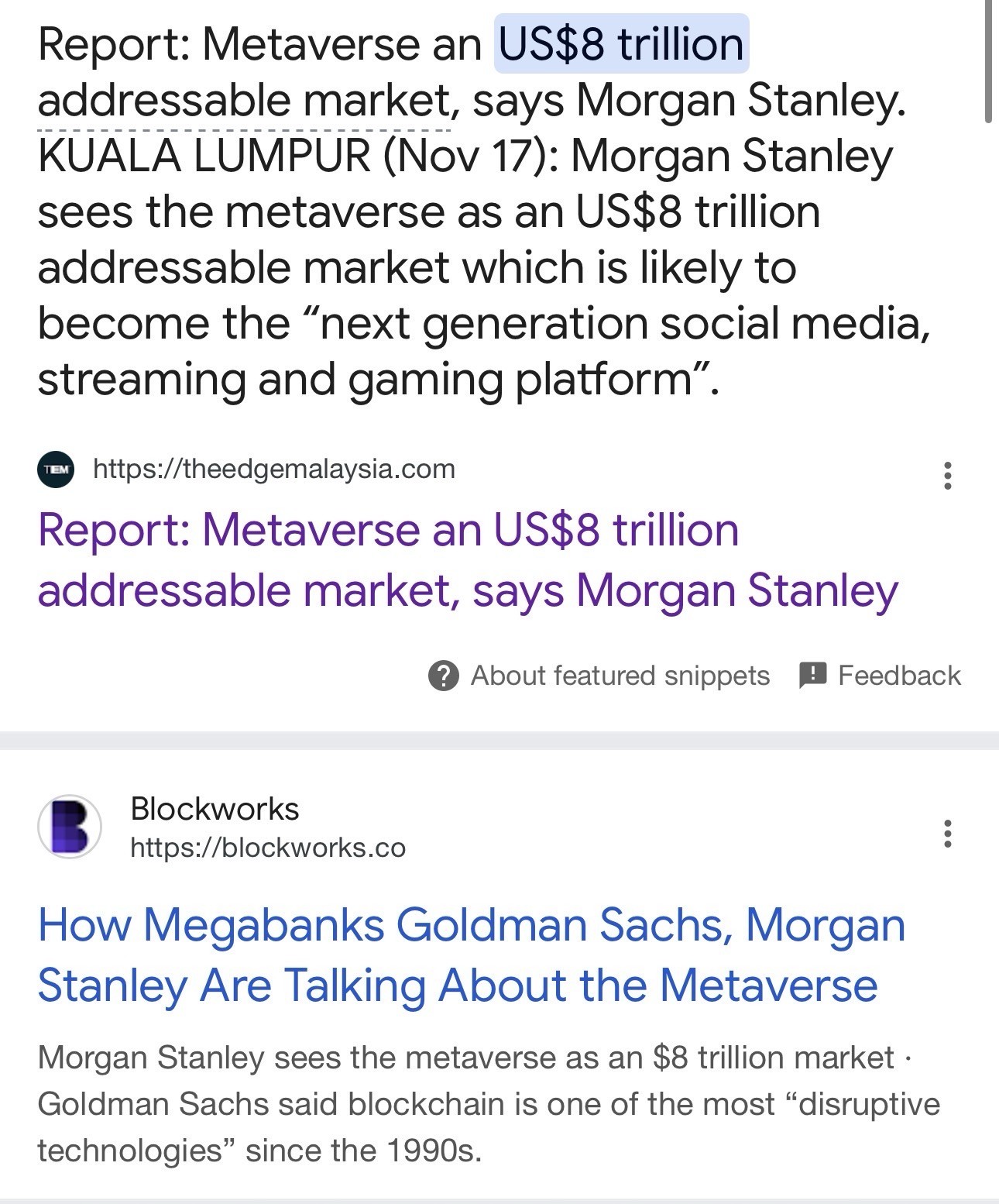This screenshot has height=1204, width=999.
Task: Click the highlighted "US$8 trillion" answer
Action: coord(621,44)
